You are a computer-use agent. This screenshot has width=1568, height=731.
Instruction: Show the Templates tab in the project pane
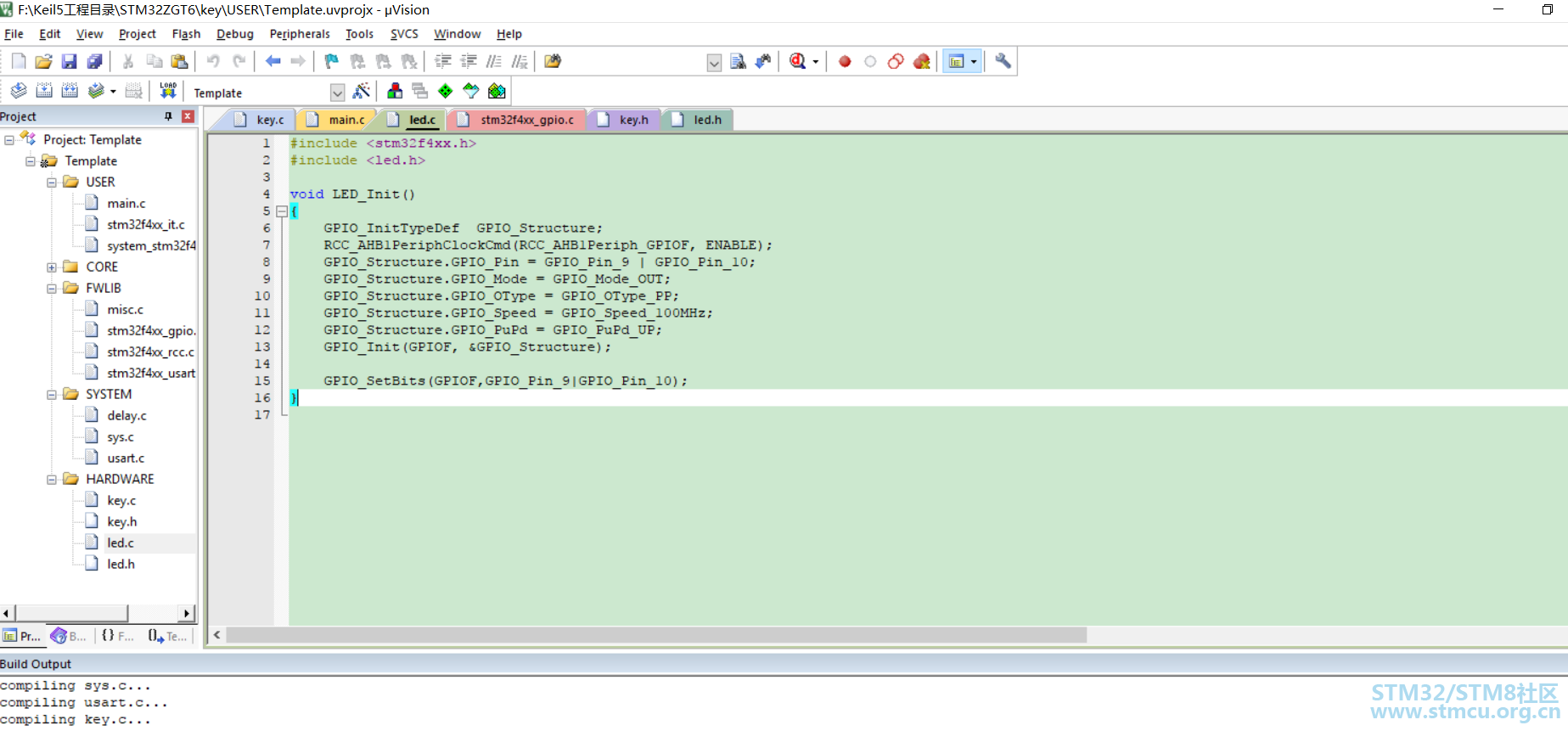pos(167,636)
